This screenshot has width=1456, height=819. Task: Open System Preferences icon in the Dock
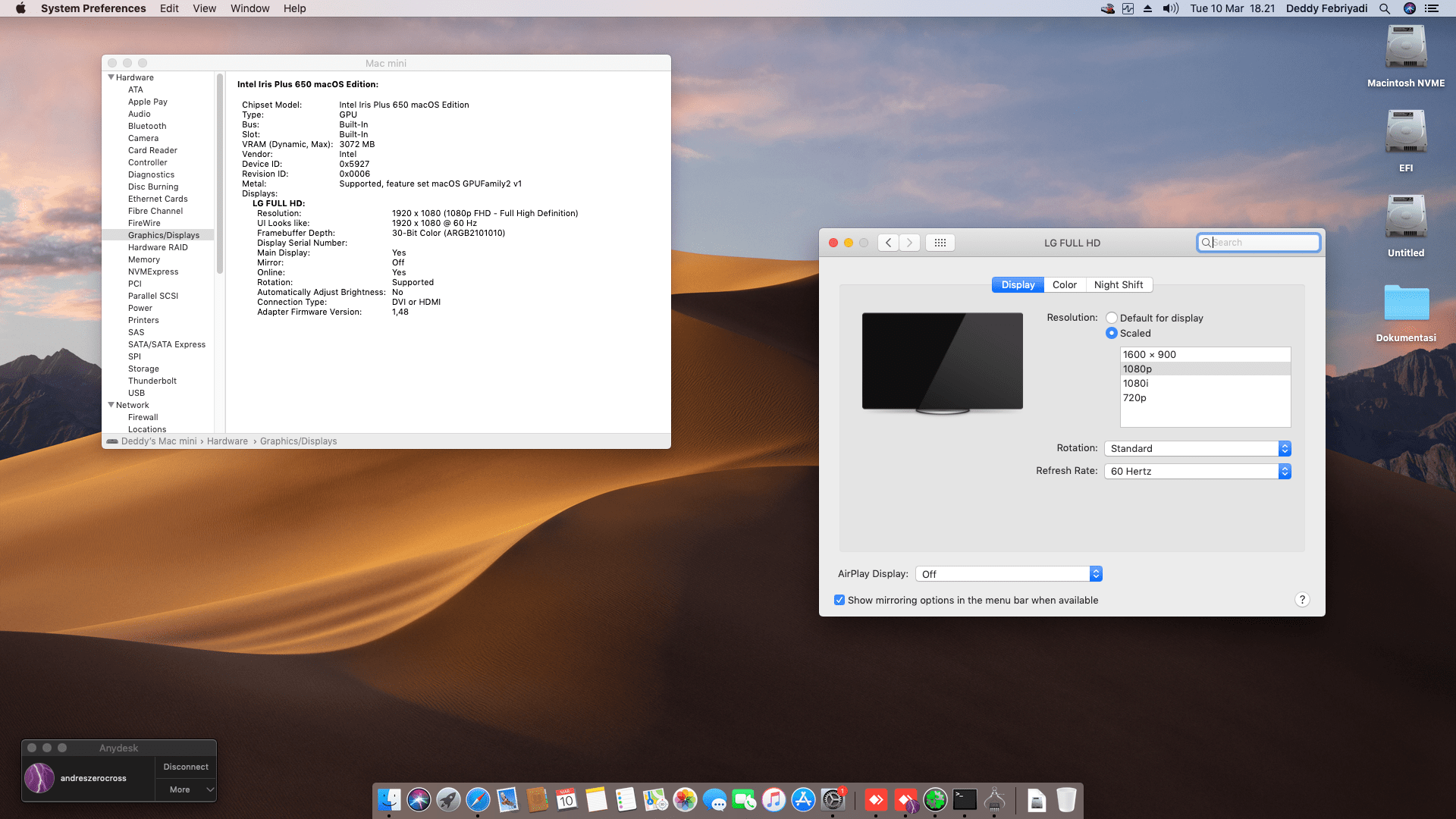tap(833, 799)
